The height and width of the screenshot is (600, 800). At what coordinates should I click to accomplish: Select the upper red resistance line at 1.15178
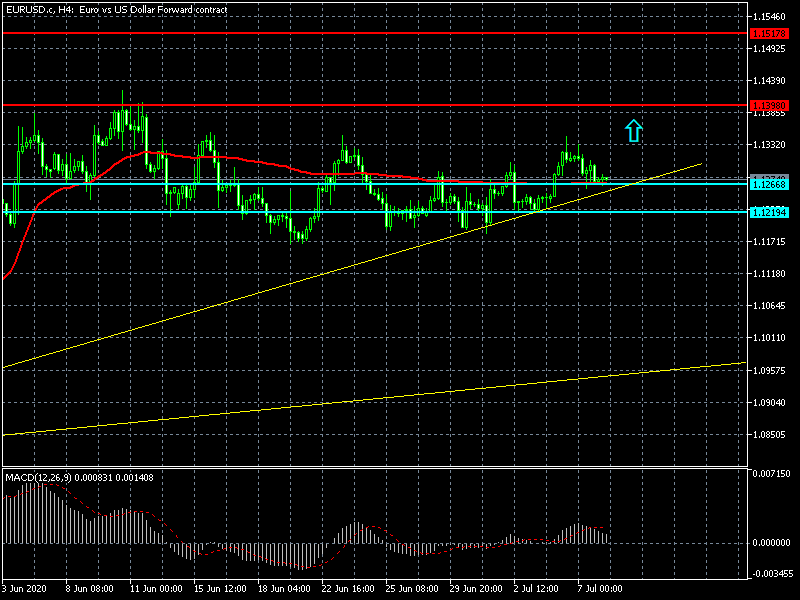[400, 33]
